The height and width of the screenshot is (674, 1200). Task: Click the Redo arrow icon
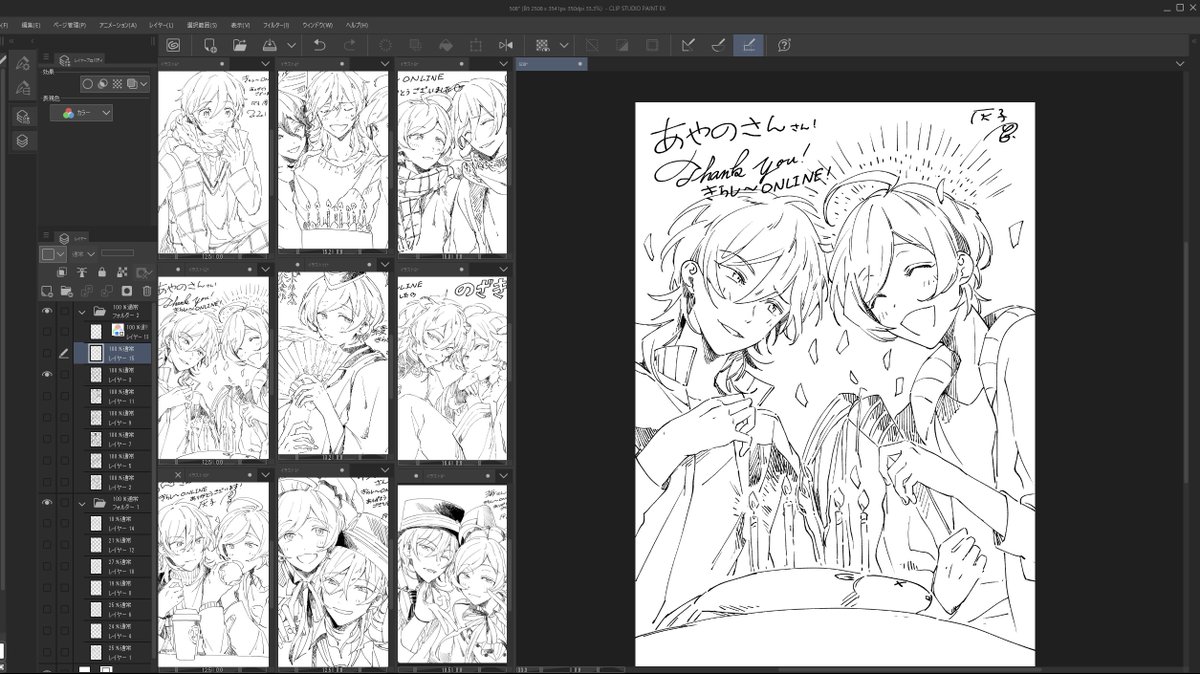[349, 45]
